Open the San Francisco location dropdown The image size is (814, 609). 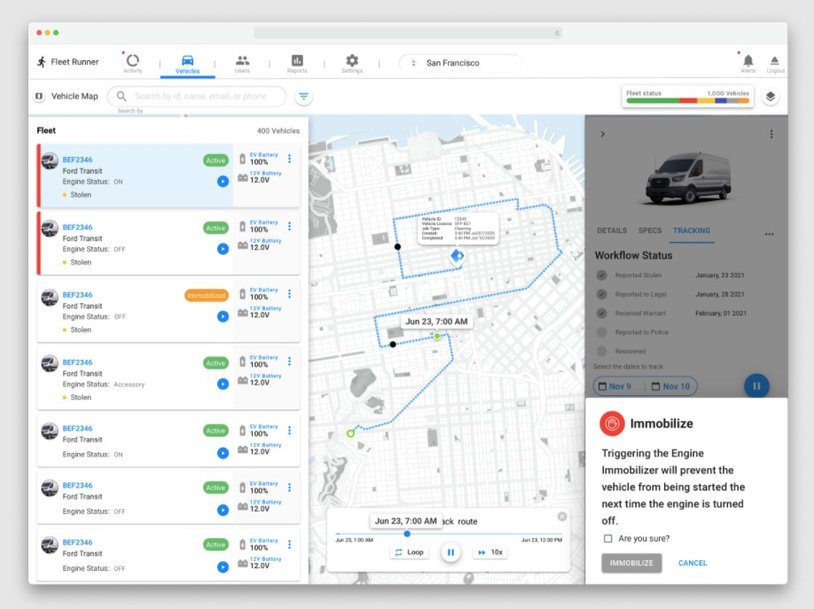pos(459,63)
